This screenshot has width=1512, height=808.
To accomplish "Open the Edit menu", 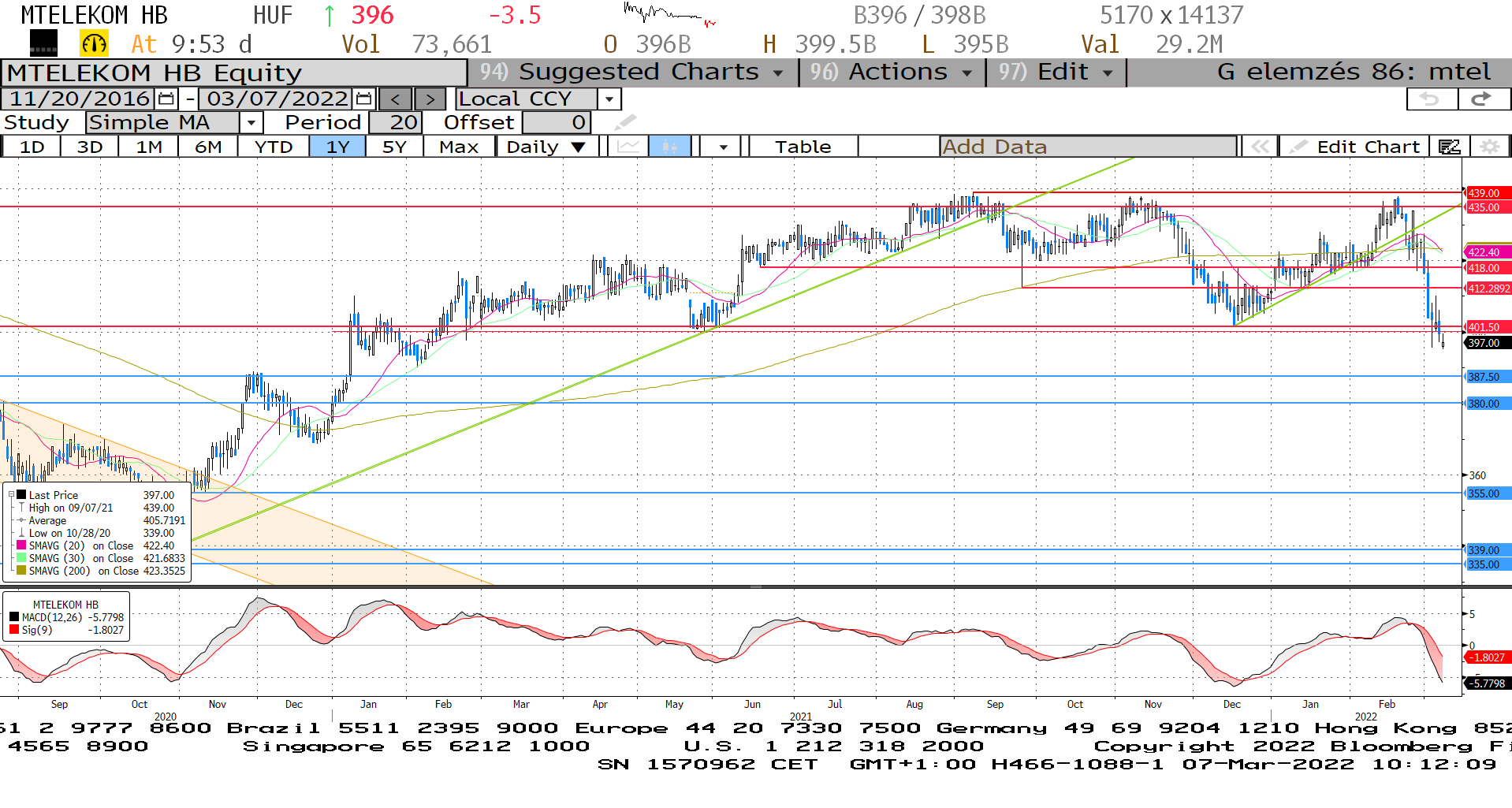I will pyautogui.click(x=1056, y=73).
